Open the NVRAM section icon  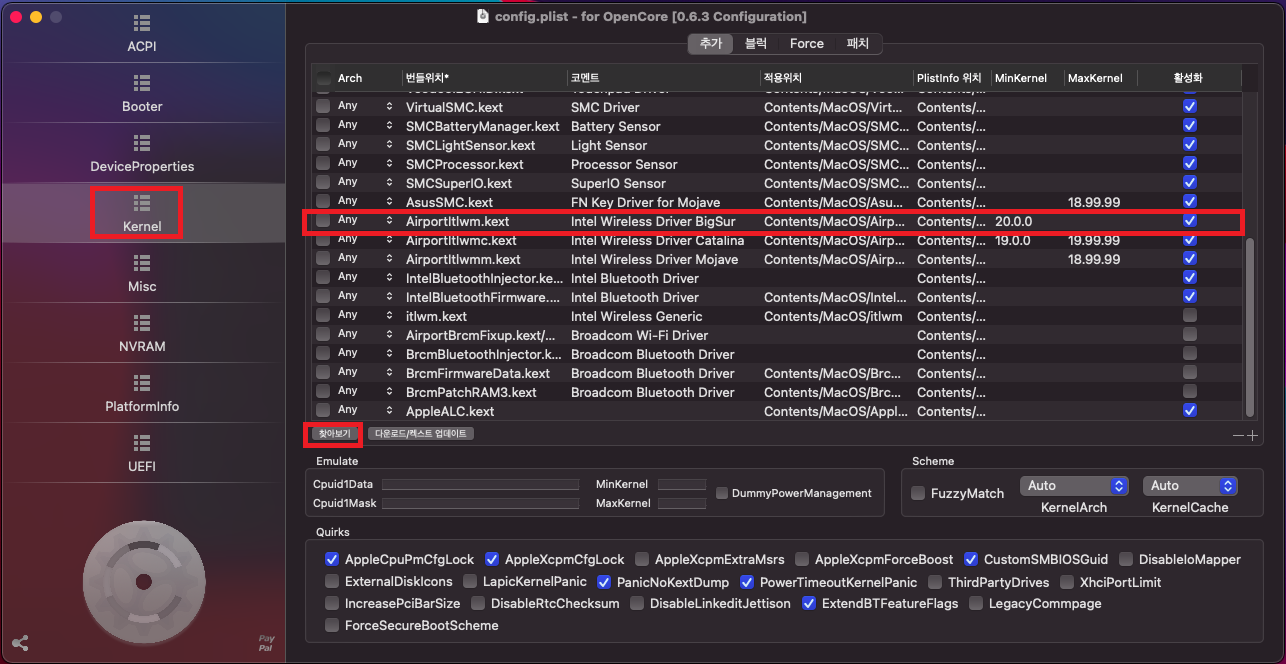coord(142,322)
